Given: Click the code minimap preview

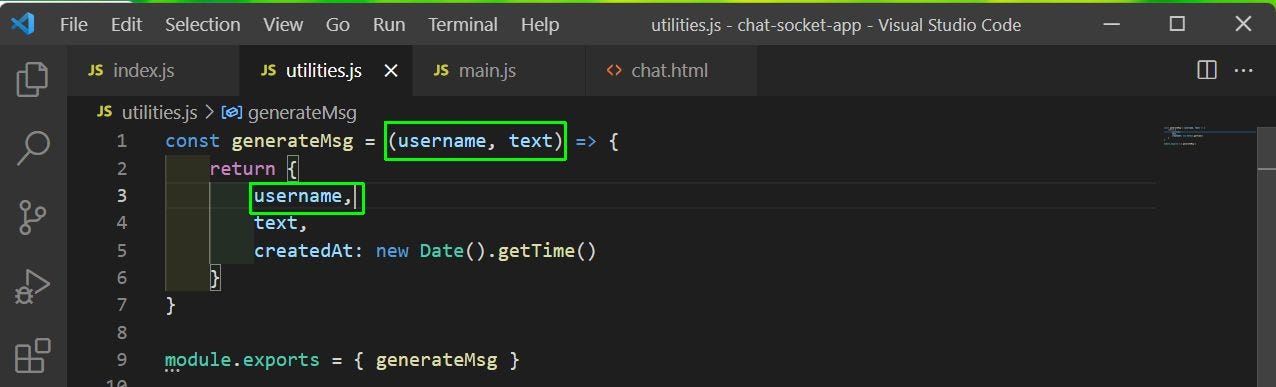Looking at the screenshot, I should (1209, 136).
